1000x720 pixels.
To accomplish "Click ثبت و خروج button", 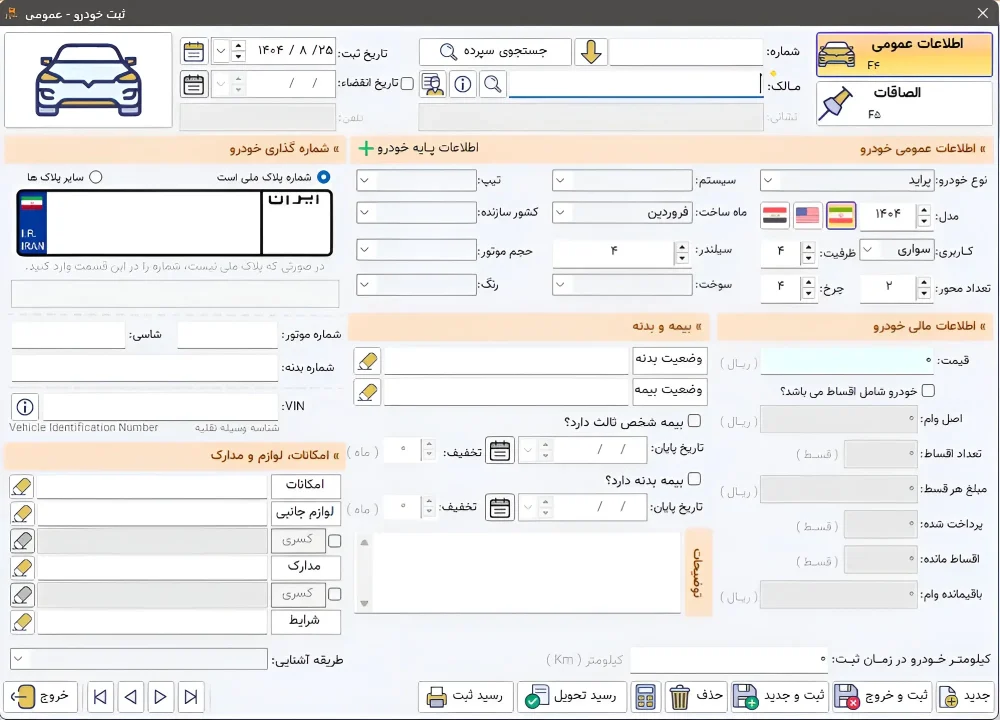I will pyautogui.click(x=883, y=697).
